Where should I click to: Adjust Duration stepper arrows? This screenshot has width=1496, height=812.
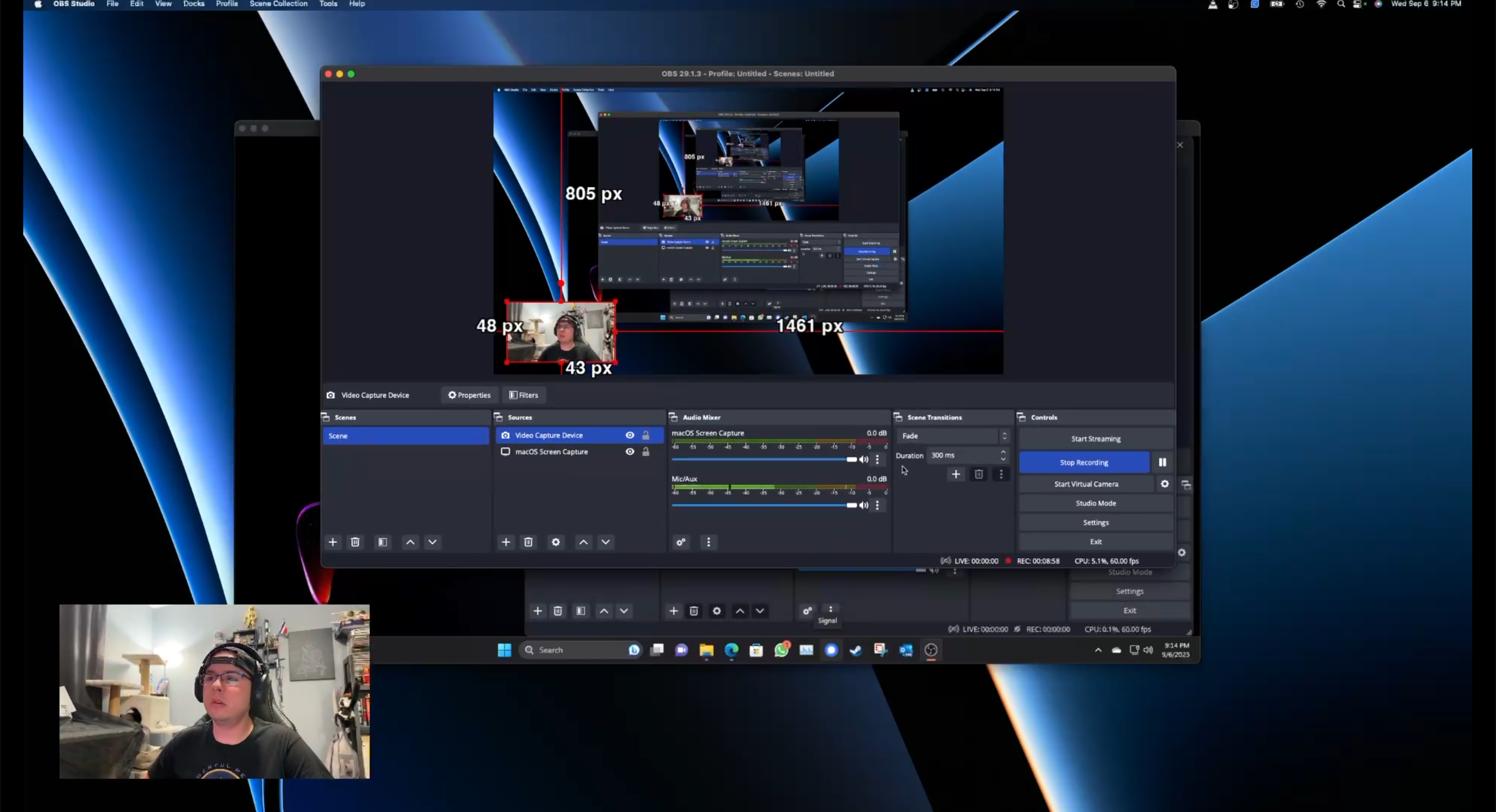click(1003, 455)
